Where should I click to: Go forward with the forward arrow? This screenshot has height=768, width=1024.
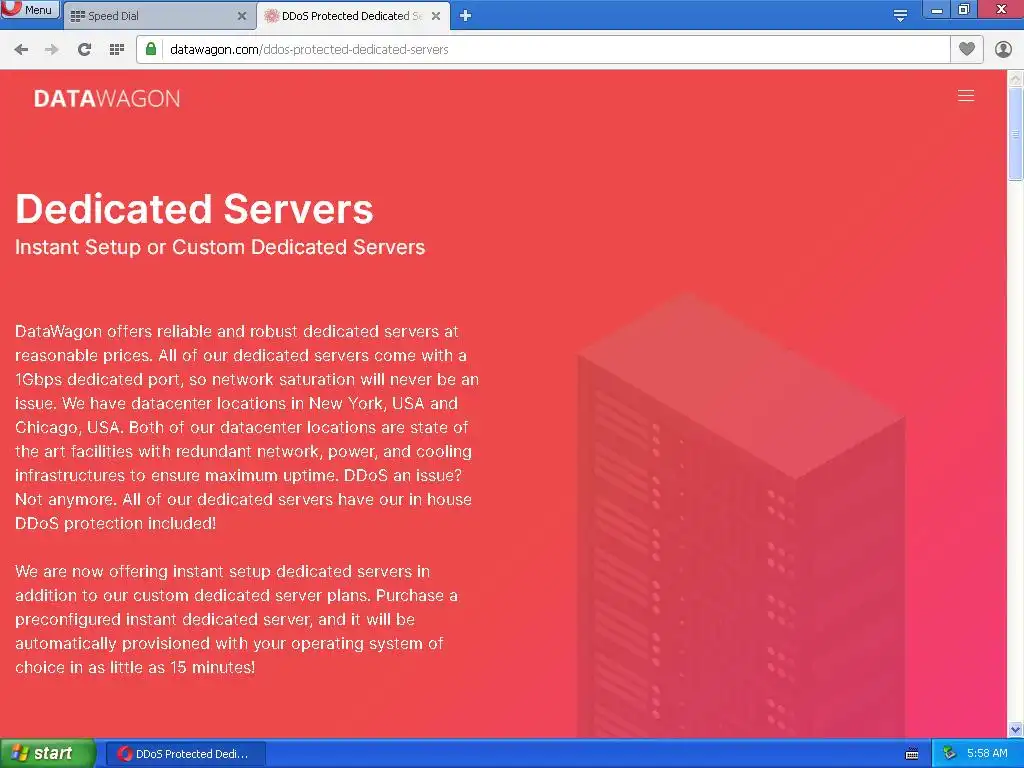tap(52, 50)
